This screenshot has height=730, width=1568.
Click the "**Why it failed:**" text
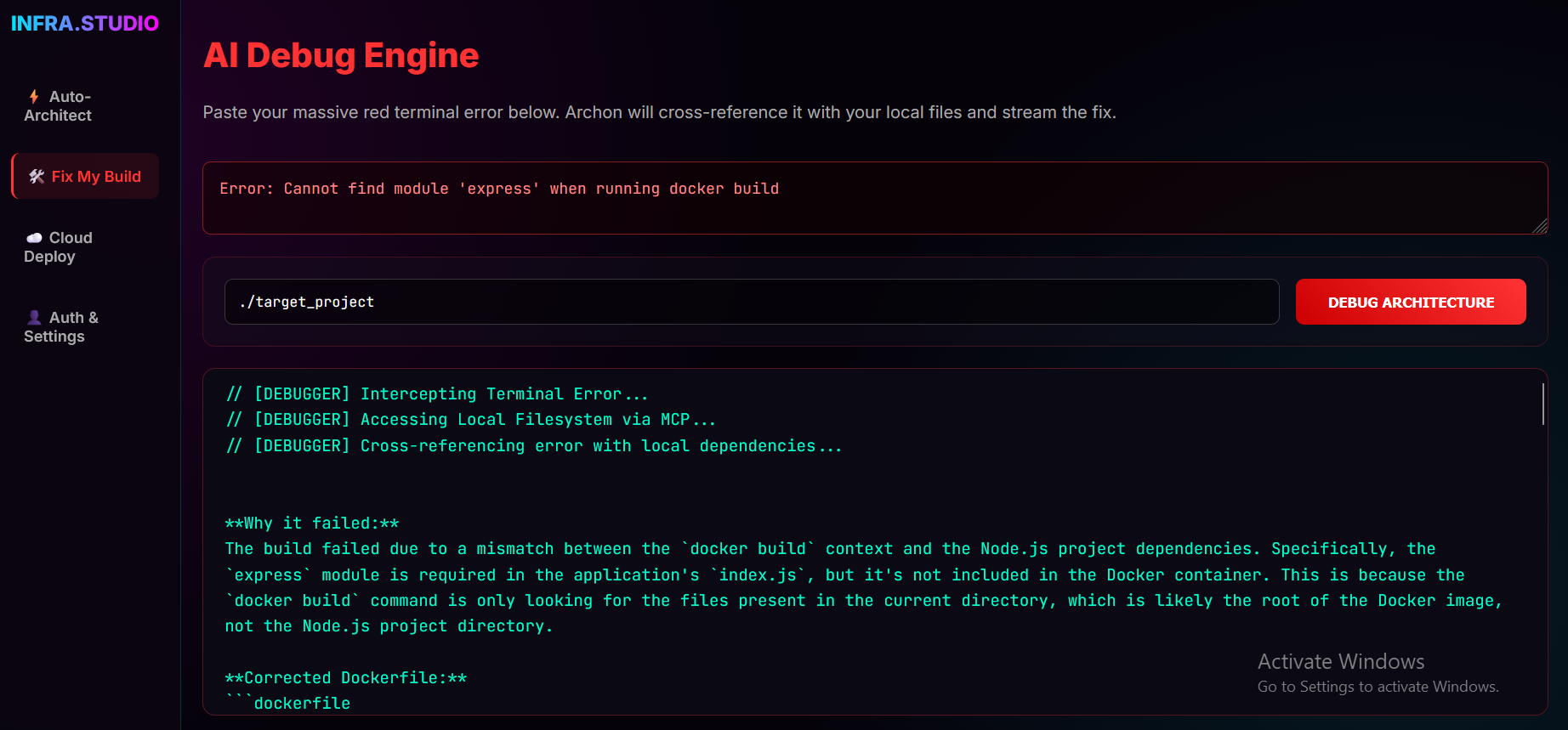click(x=312, y=523)
